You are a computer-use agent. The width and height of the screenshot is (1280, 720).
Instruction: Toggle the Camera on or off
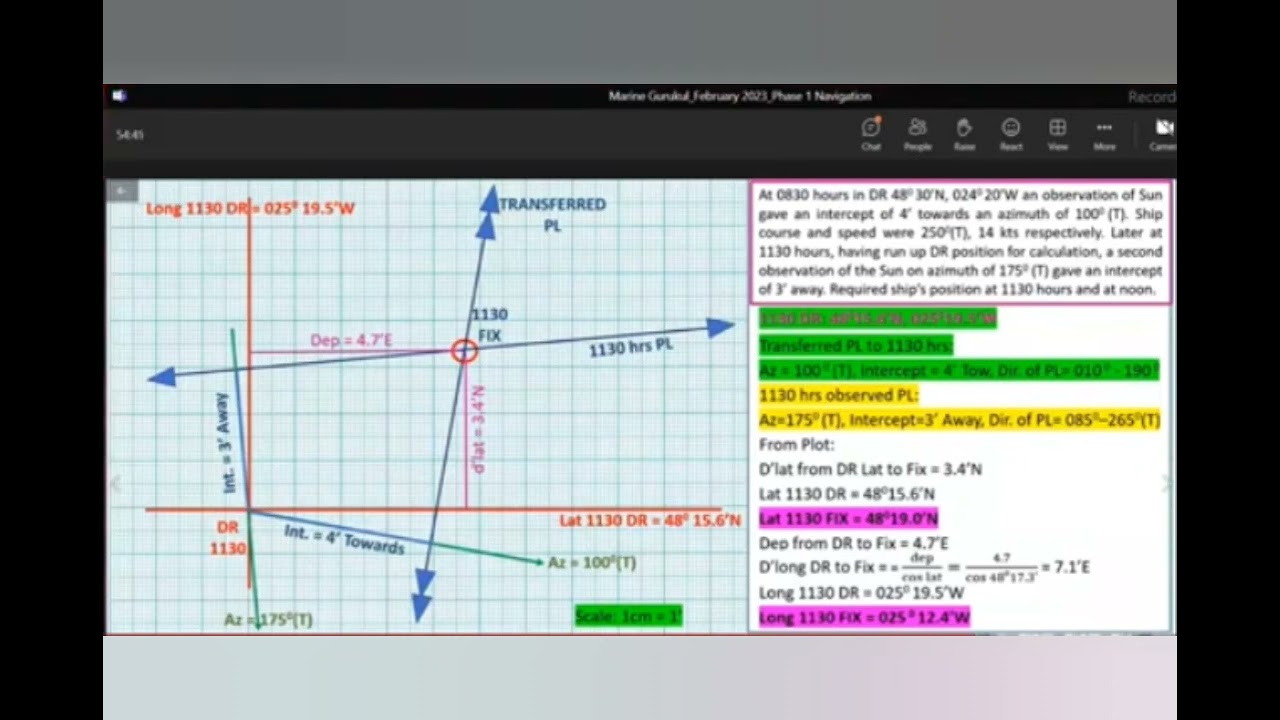[1164, 133]
